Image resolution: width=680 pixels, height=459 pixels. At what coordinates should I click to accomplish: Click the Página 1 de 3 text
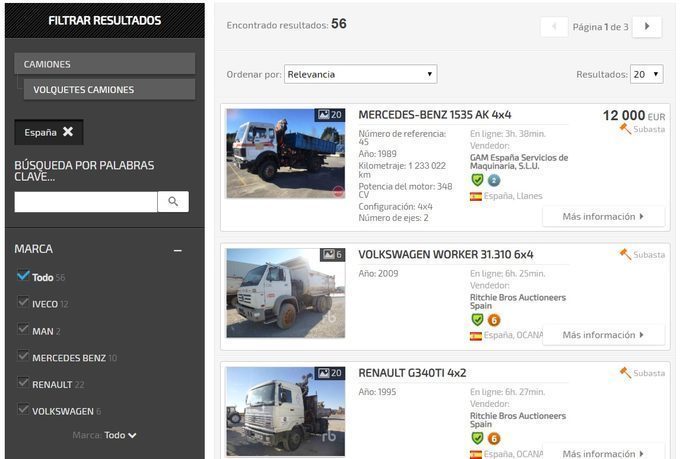[600, 27]
